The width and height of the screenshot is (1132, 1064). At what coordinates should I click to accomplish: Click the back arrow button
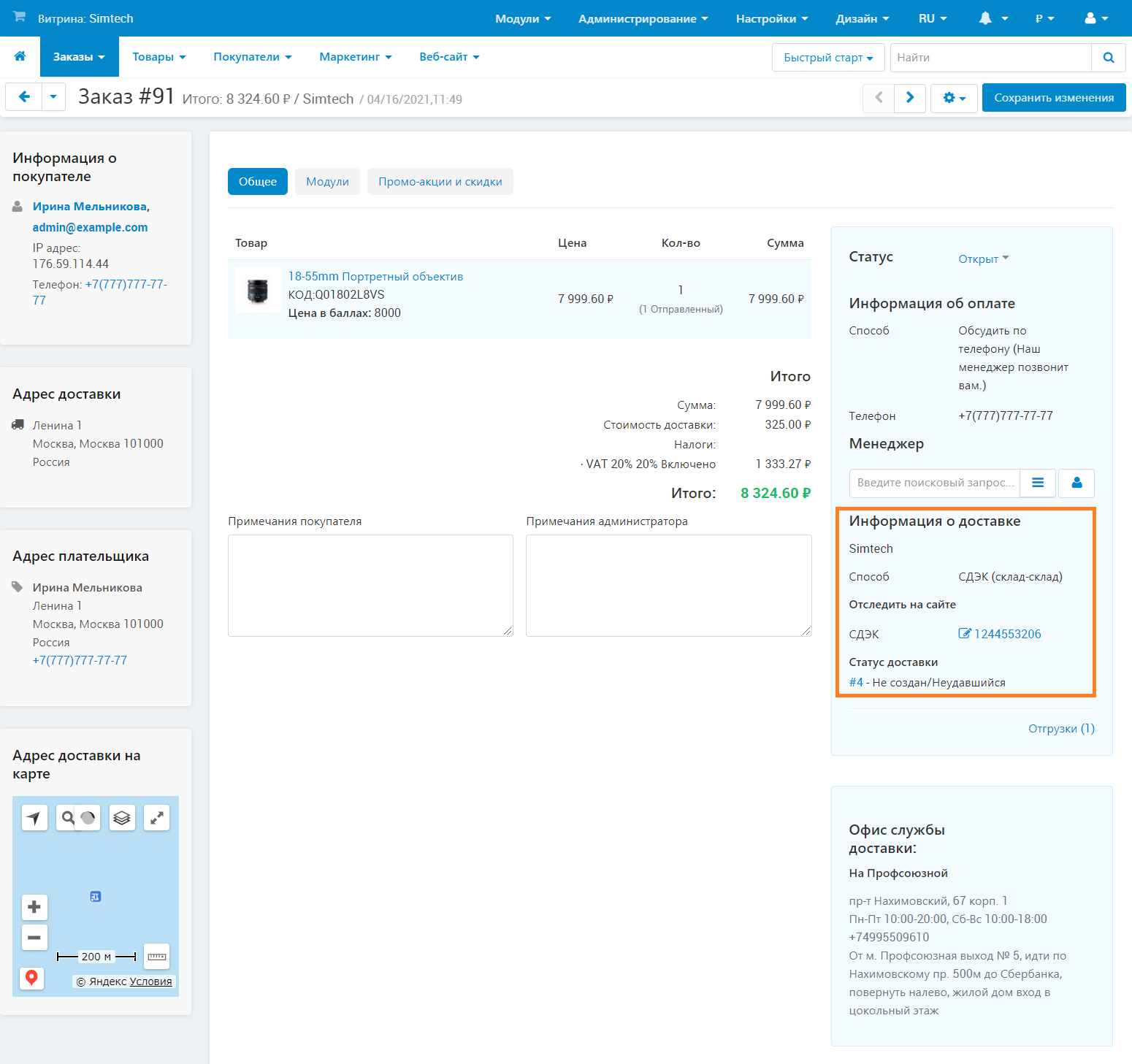[24, 97]
